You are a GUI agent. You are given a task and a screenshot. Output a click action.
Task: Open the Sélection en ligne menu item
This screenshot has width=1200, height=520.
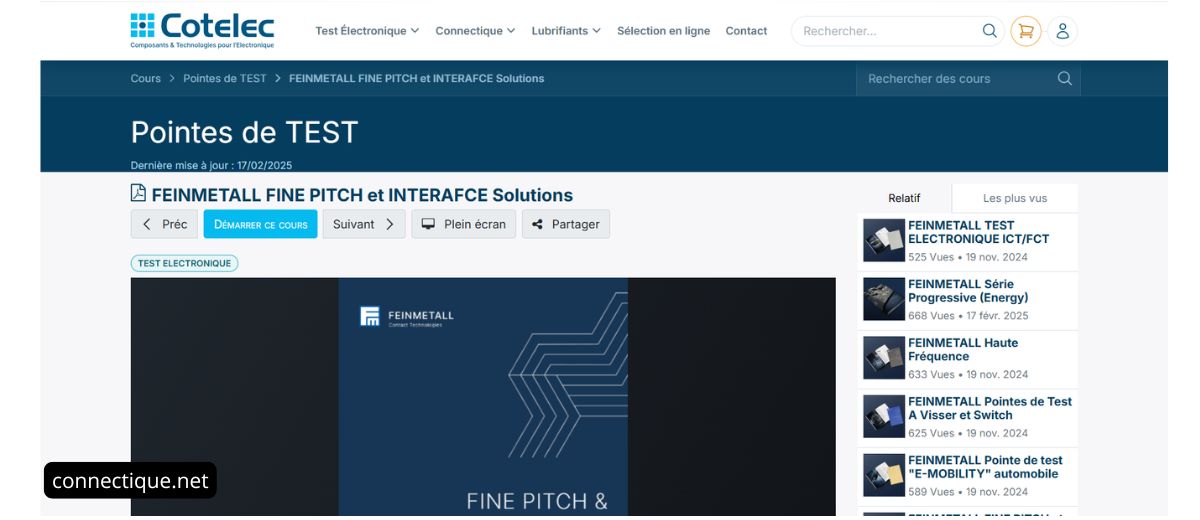click(x=663, y=31)
